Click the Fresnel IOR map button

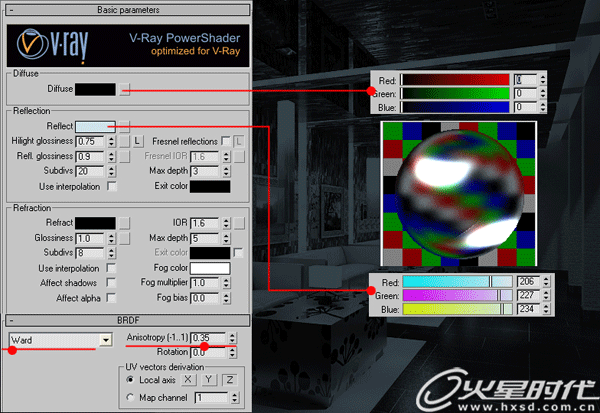tap(239, 157)
